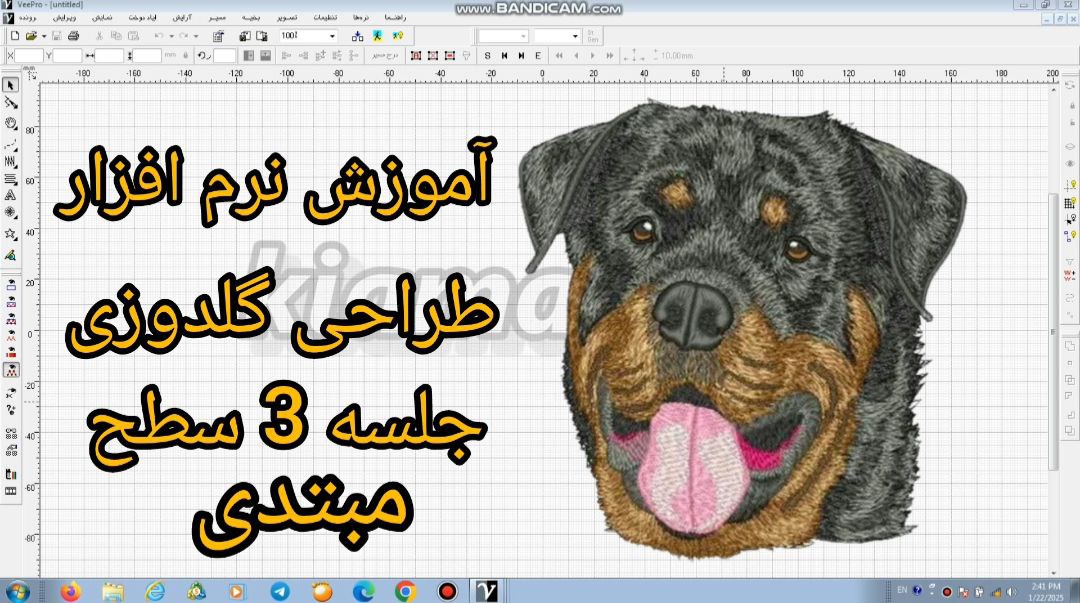This screenshot has height=603, width=1080.
Task: Open the ویرایش (Edit) menu
Action: point(64,19)
